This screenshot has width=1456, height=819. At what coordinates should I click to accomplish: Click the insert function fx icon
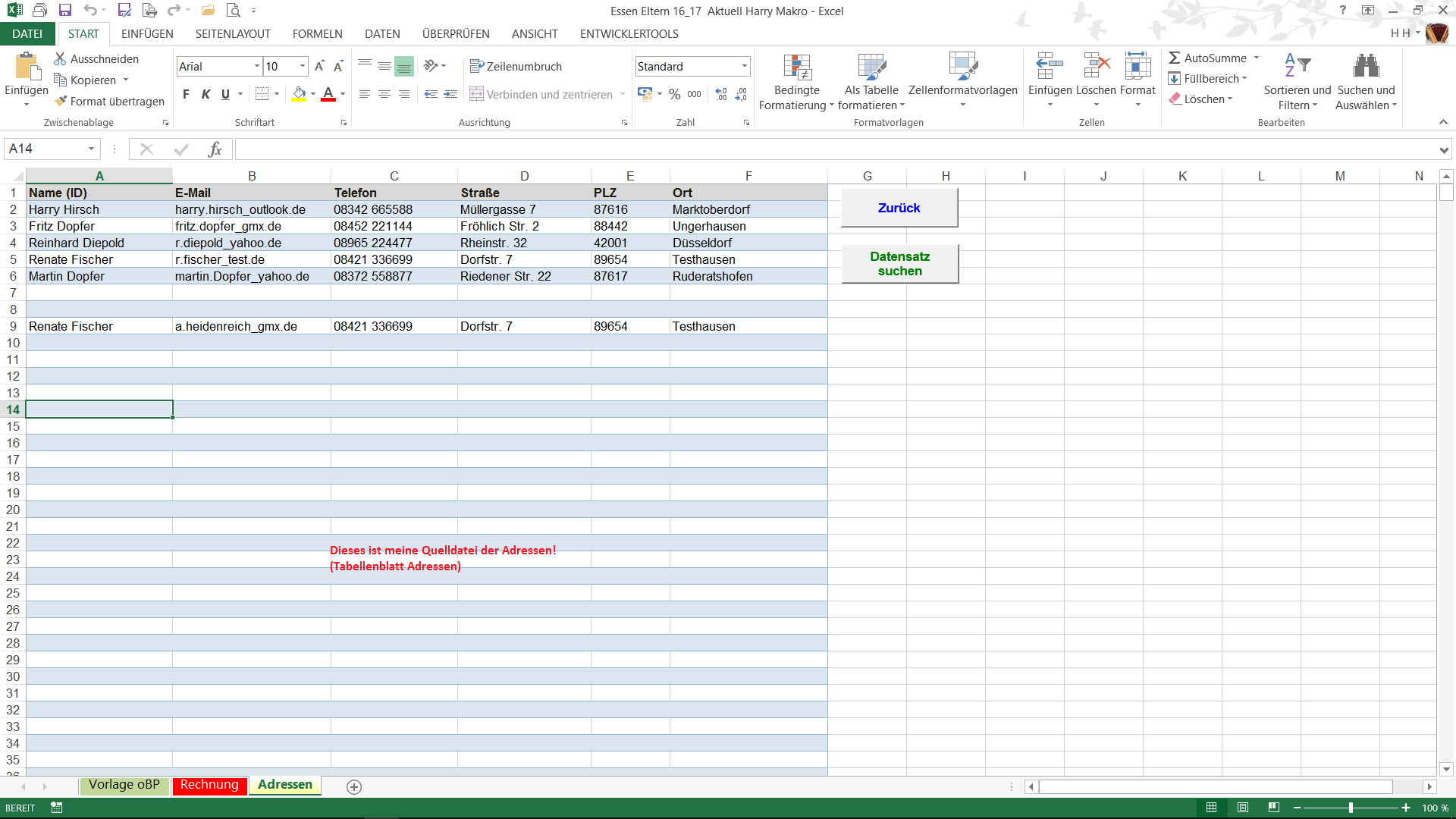(215, 149)
